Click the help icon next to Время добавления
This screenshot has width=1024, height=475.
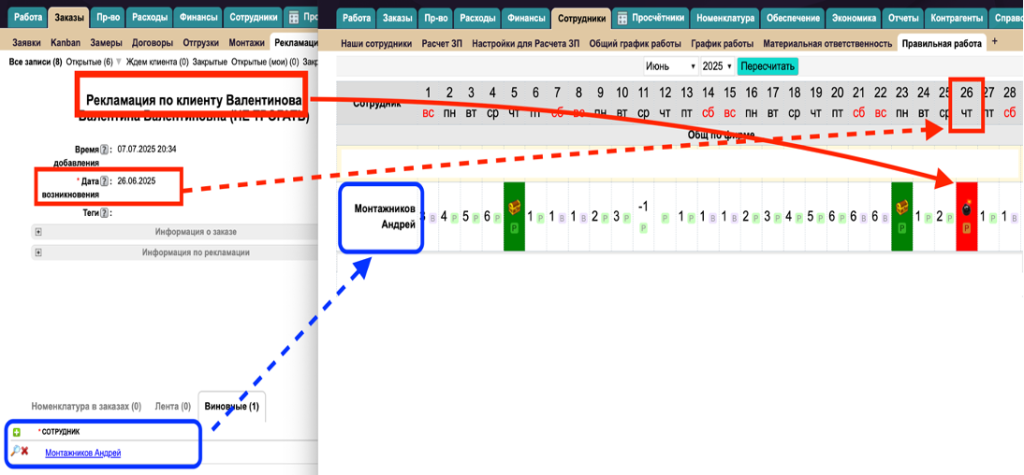tap(105, 148)
